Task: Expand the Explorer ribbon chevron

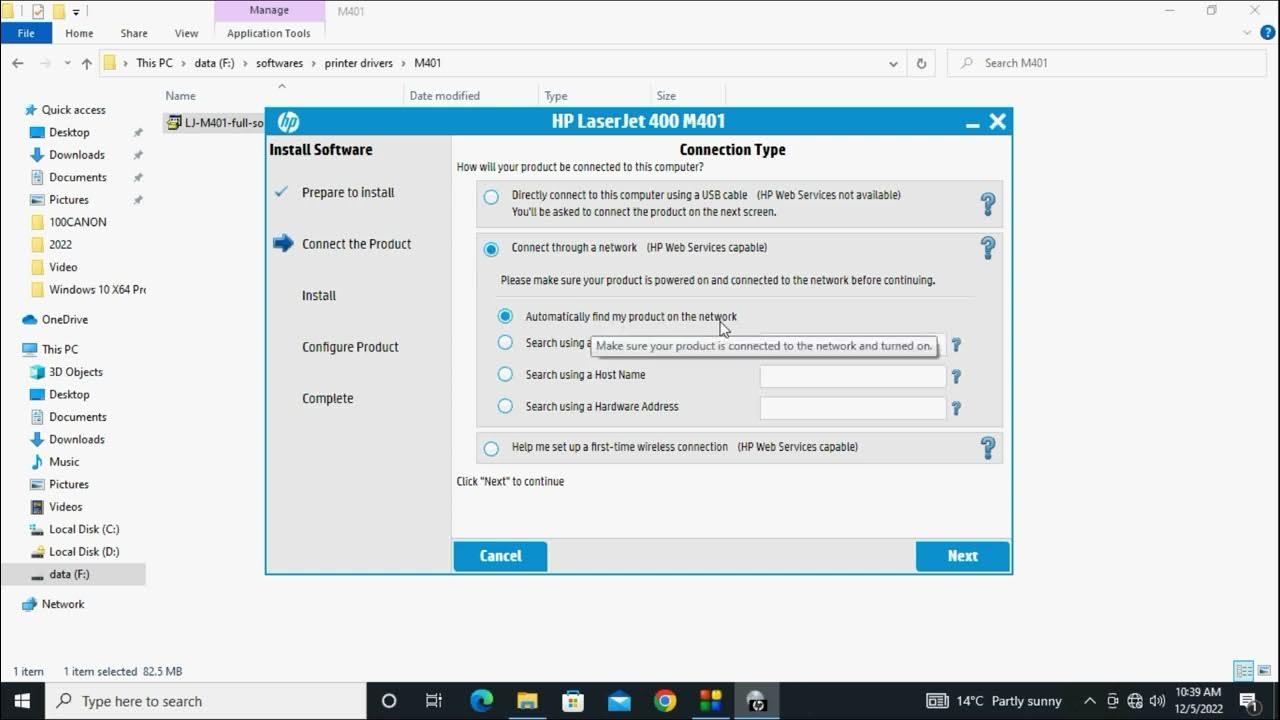Action: 1246,33
